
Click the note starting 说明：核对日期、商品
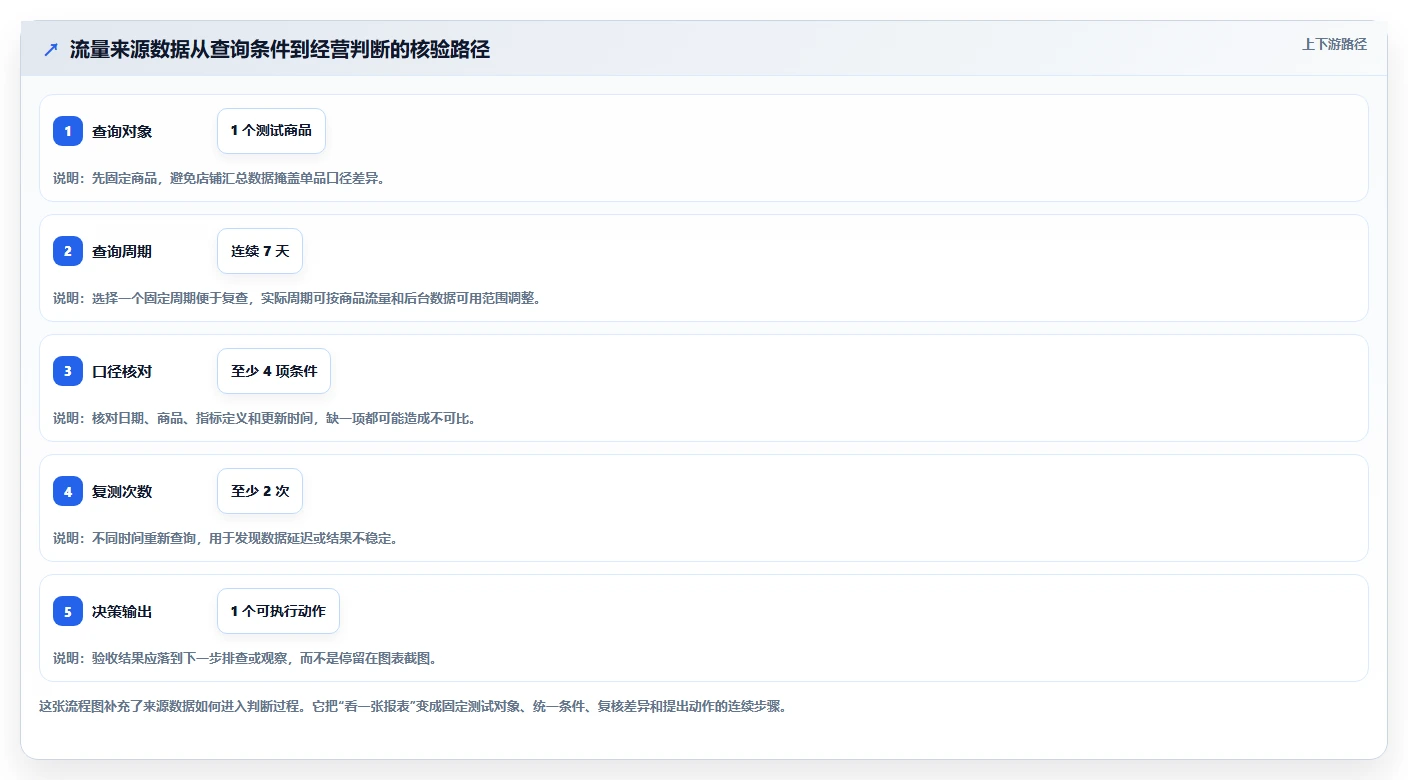pyautogui.click(x=265, y=418)
